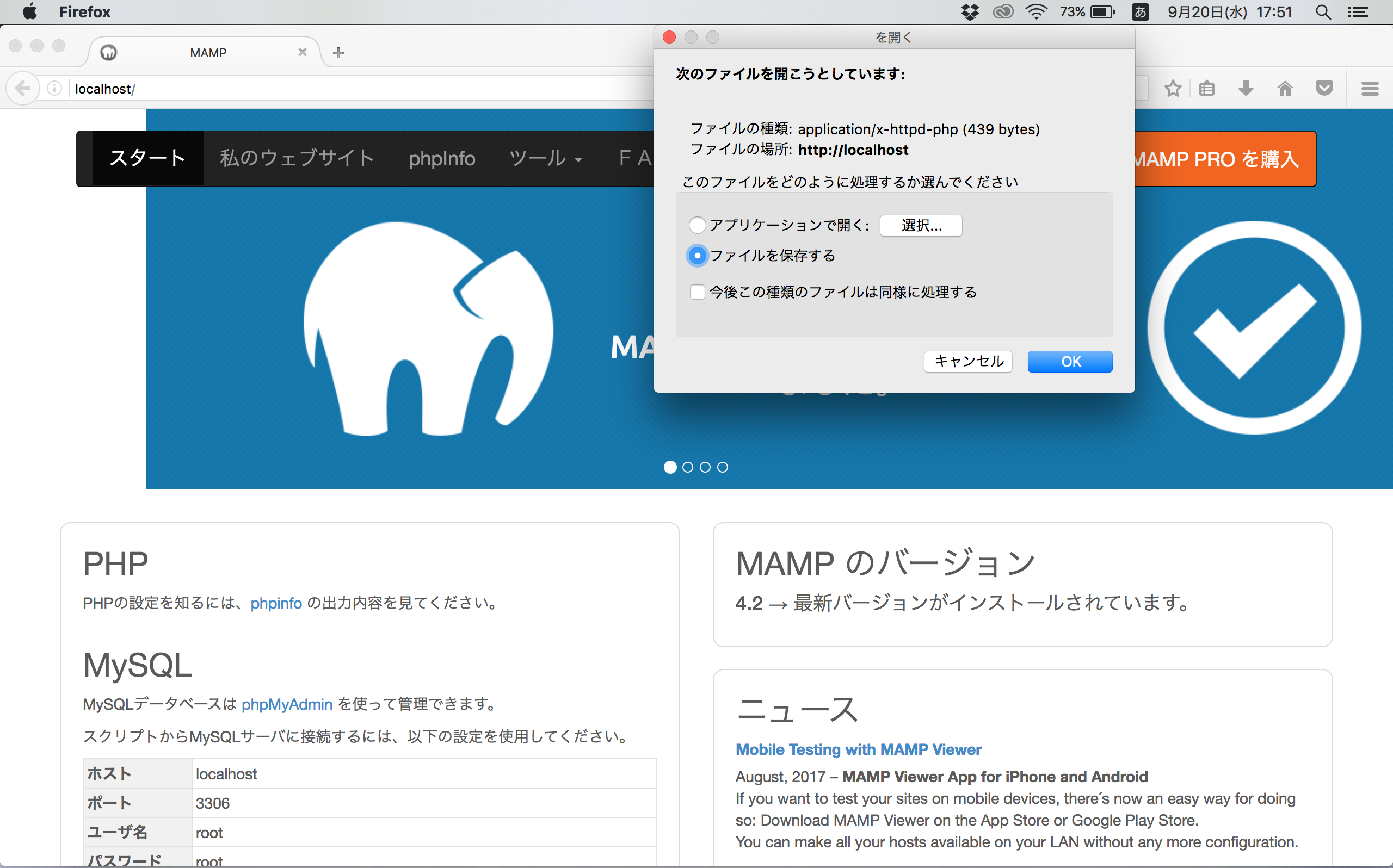Screen dimensions: 1393x868
Task: Open the phpMyAdmin link
Action: [287, 704]
